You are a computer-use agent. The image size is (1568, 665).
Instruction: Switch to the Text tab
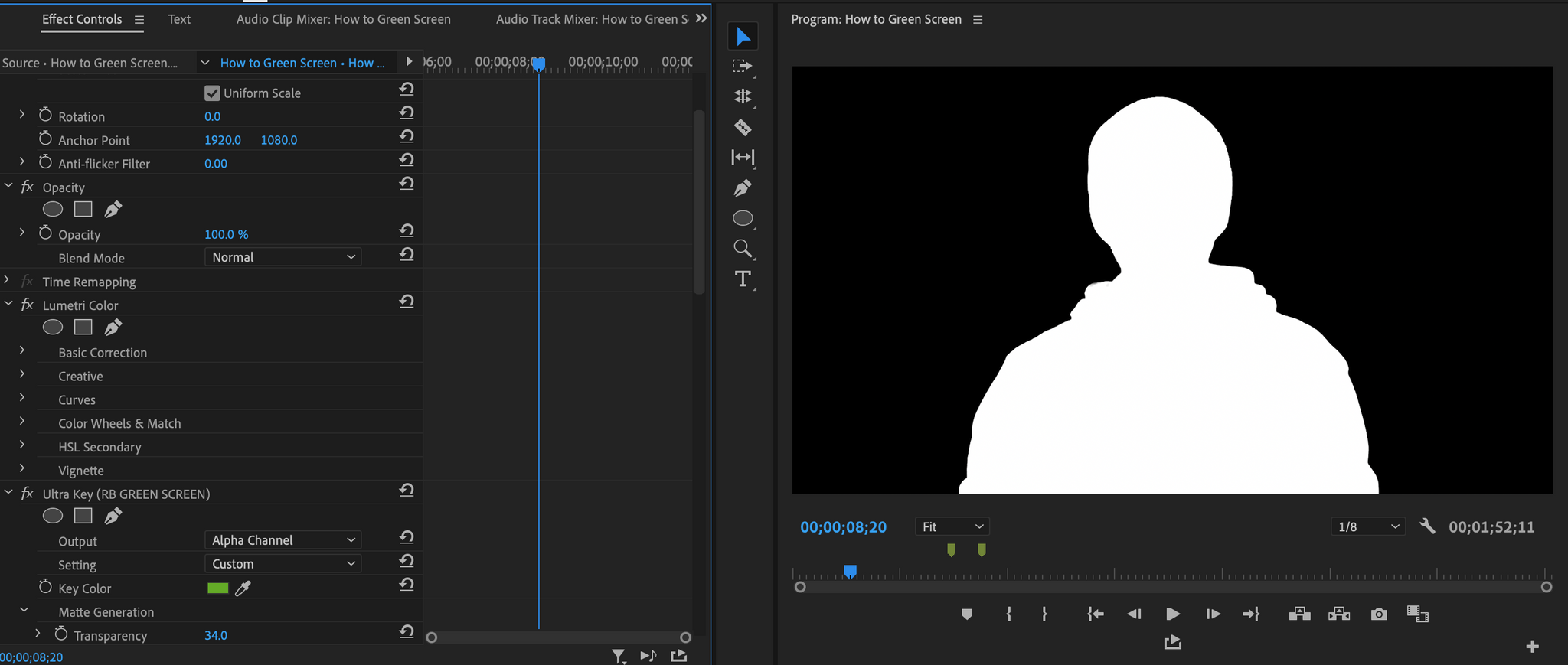tap(179, 19)
